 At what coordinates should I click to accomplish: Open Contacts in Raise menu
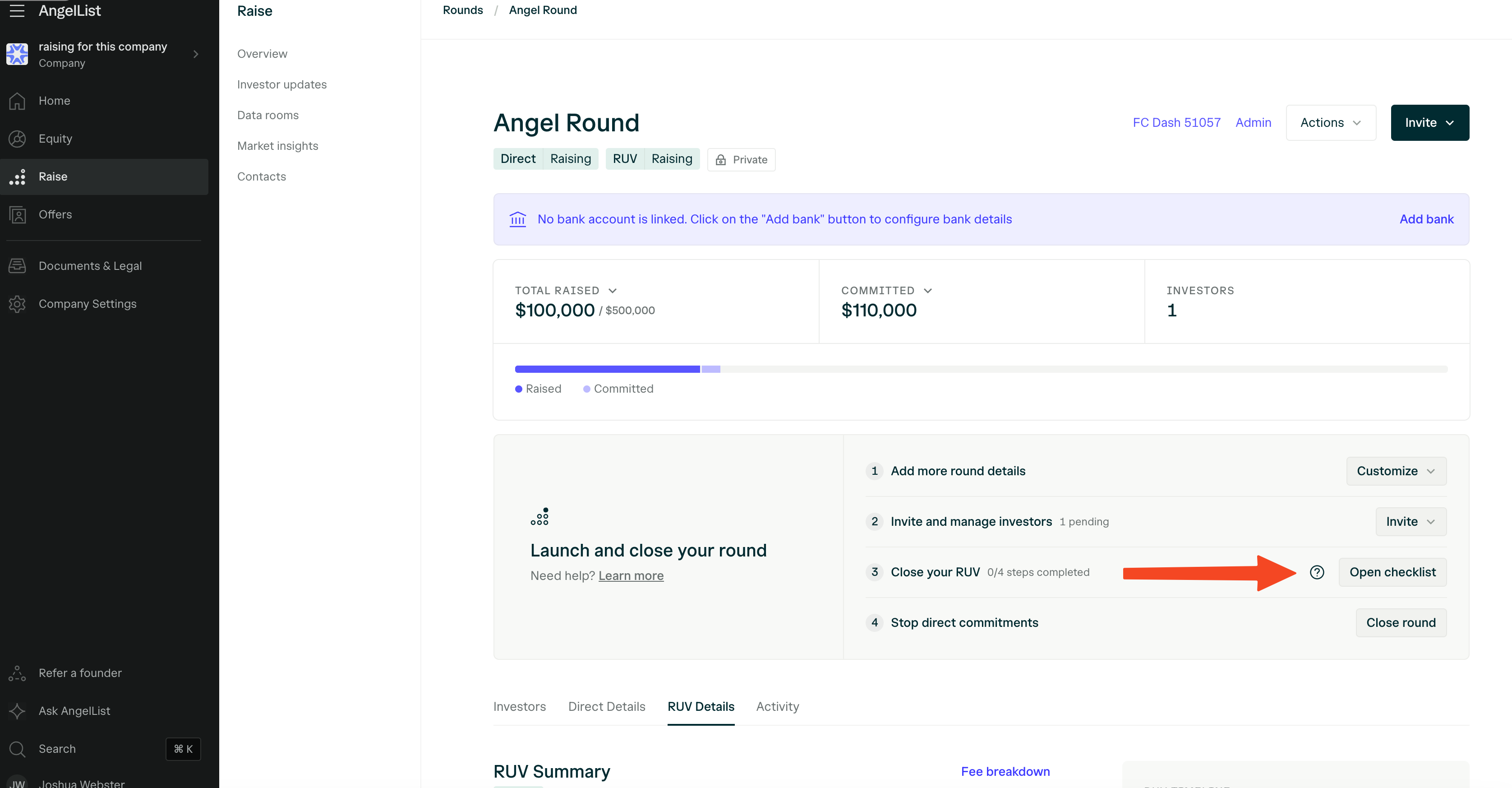point(261,177)
